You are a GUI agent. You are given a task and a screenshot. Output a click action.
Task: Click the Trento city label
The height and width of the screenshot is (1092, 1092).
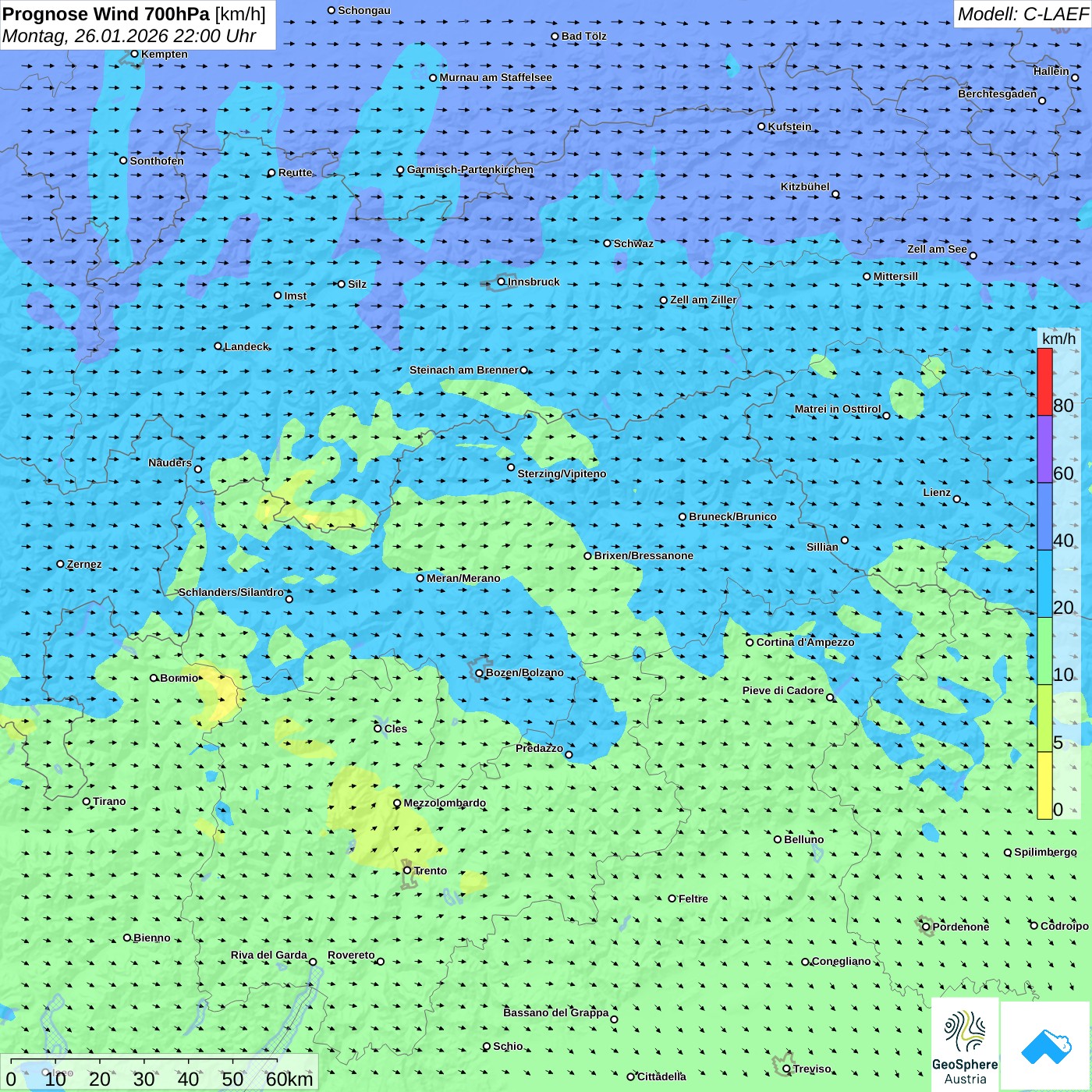click(x=431, y=870)
